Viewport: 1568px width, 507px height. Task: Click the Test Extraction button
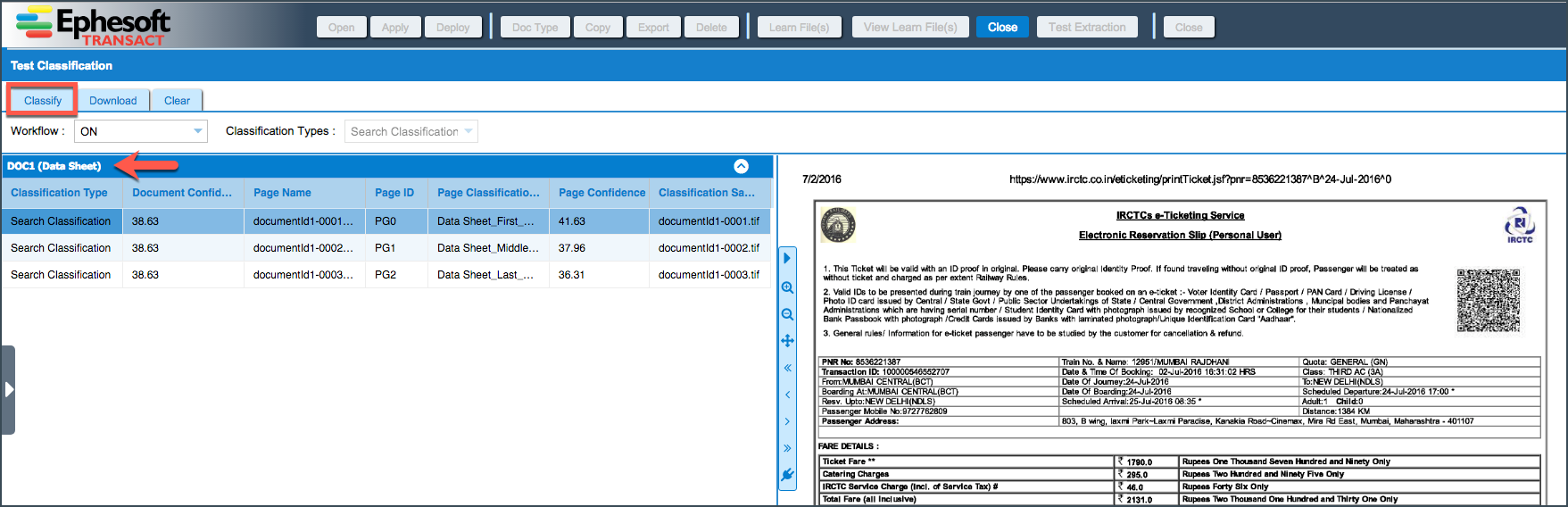tap(1087, 28)
